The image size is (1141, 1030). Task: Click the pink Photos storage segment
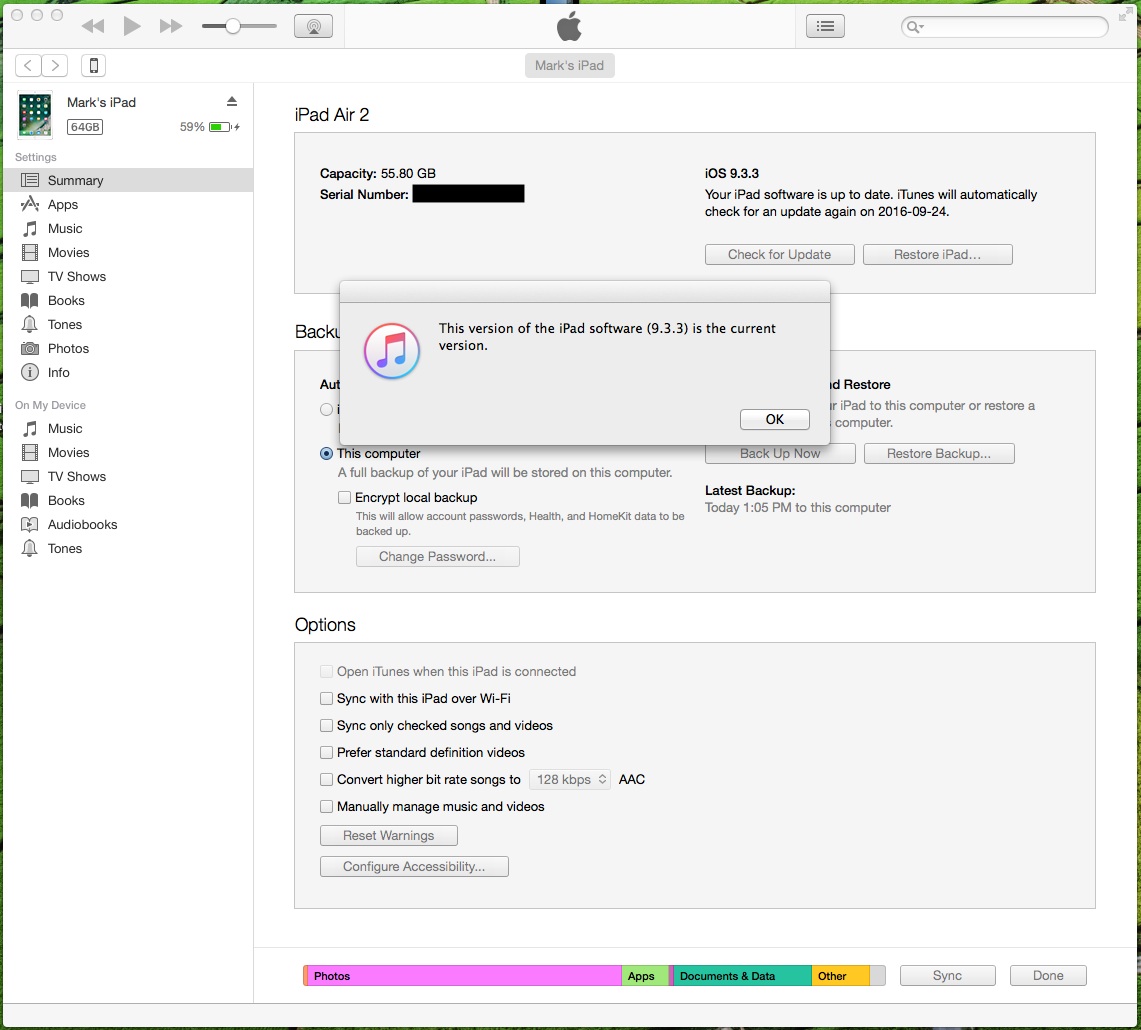click(464, 975)
